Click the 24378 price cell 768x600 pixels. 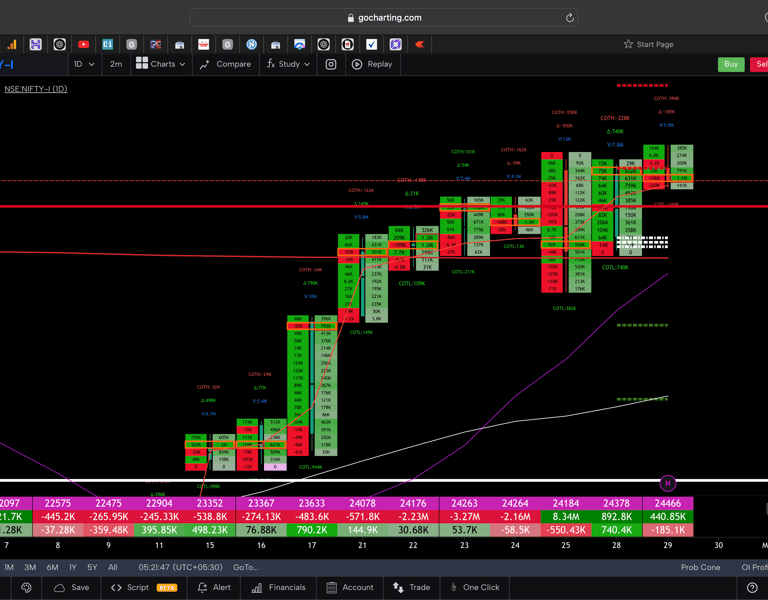click(617, 503)
